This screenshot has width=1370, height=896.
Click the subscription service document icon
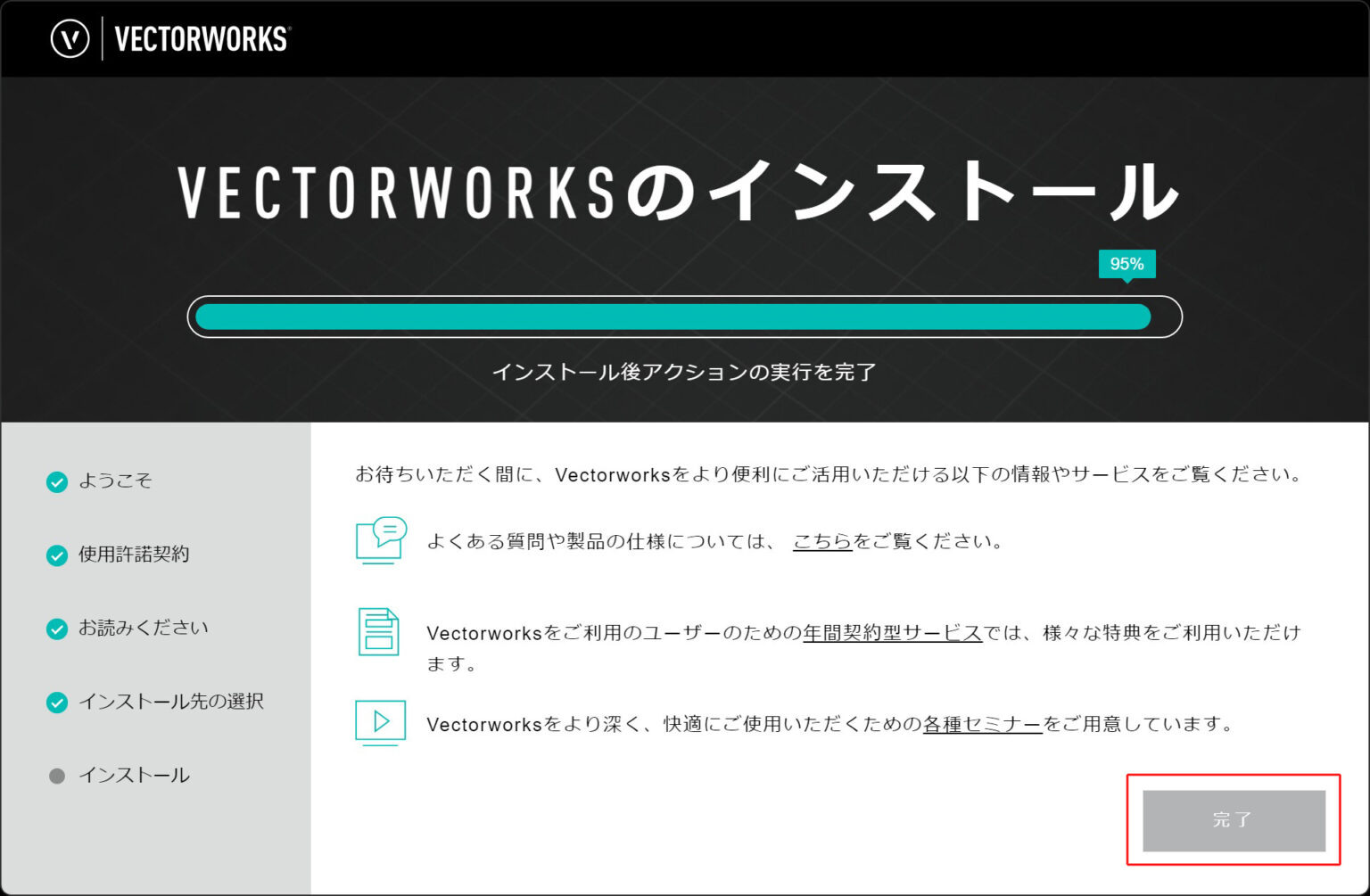380,633
